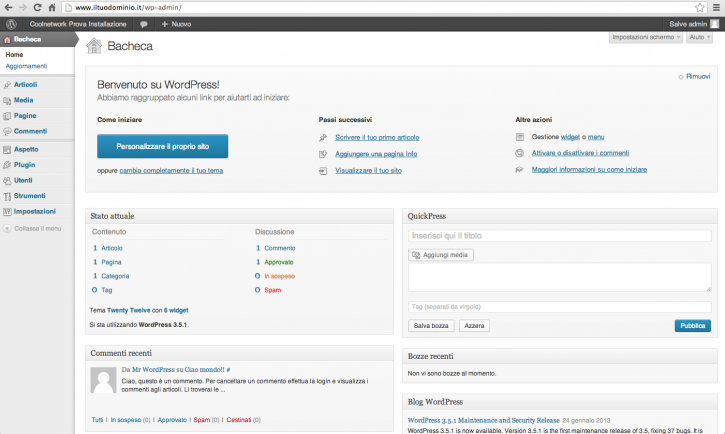Click In sospeso in Discussione column
This screenshot has height=434, width=725.
click(x=279, y=276)
